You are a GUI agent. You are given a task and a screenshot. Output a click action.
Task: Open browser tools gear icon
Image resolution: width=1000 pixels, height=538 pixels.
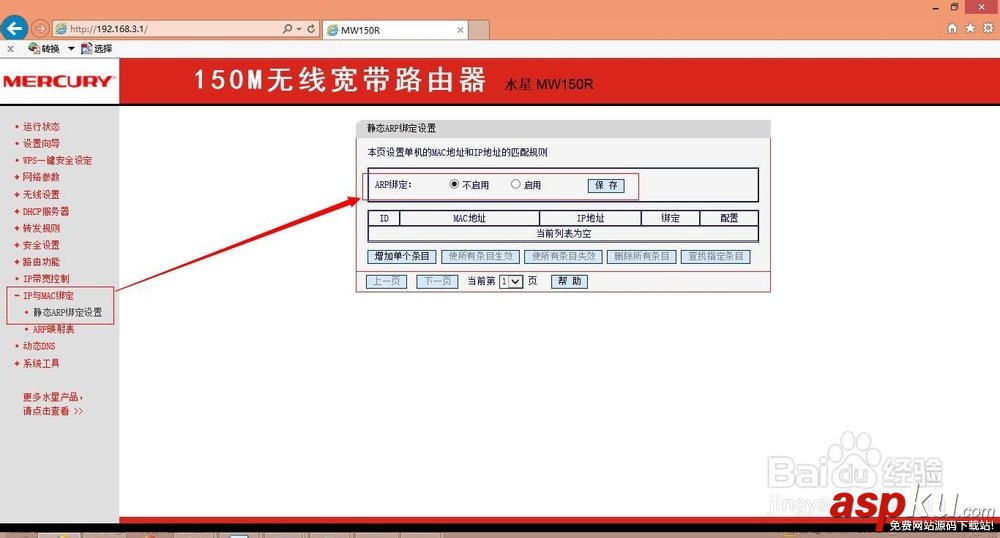(988, 28)
